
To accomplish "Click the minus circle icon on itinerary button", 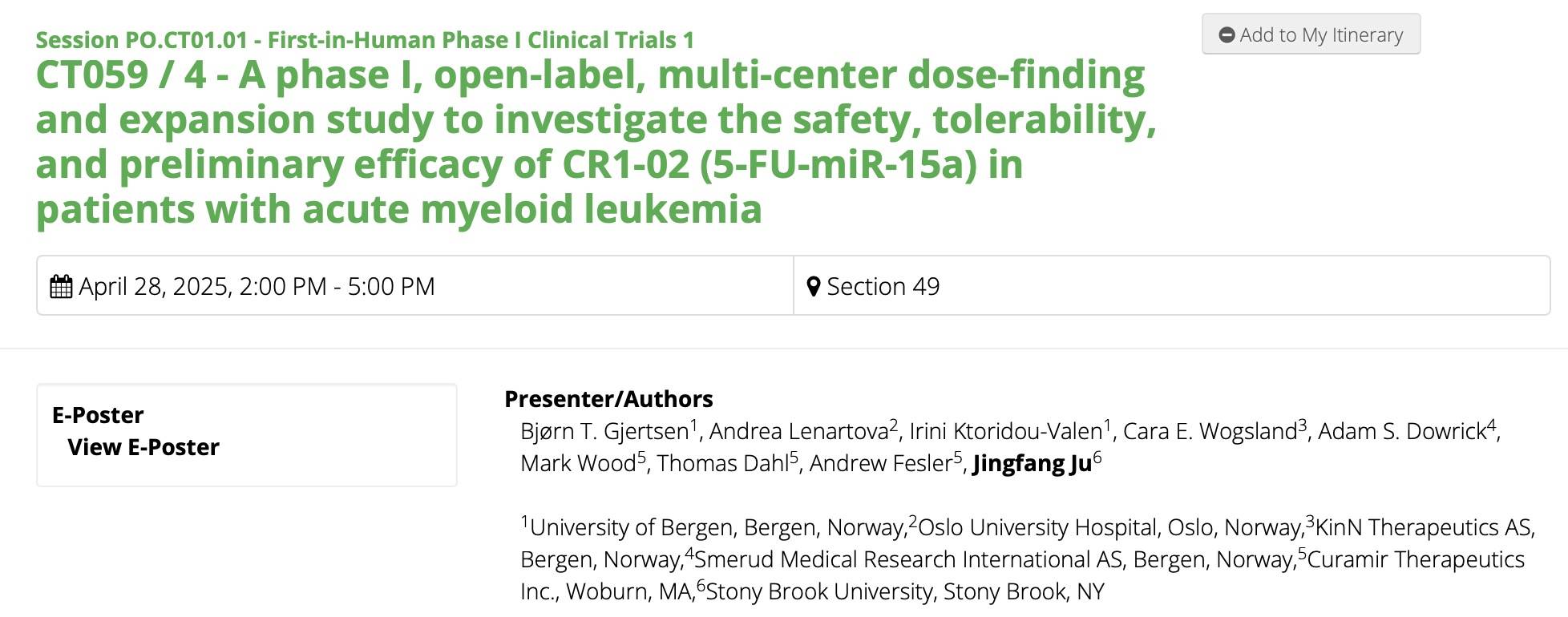I will 1227,35.
